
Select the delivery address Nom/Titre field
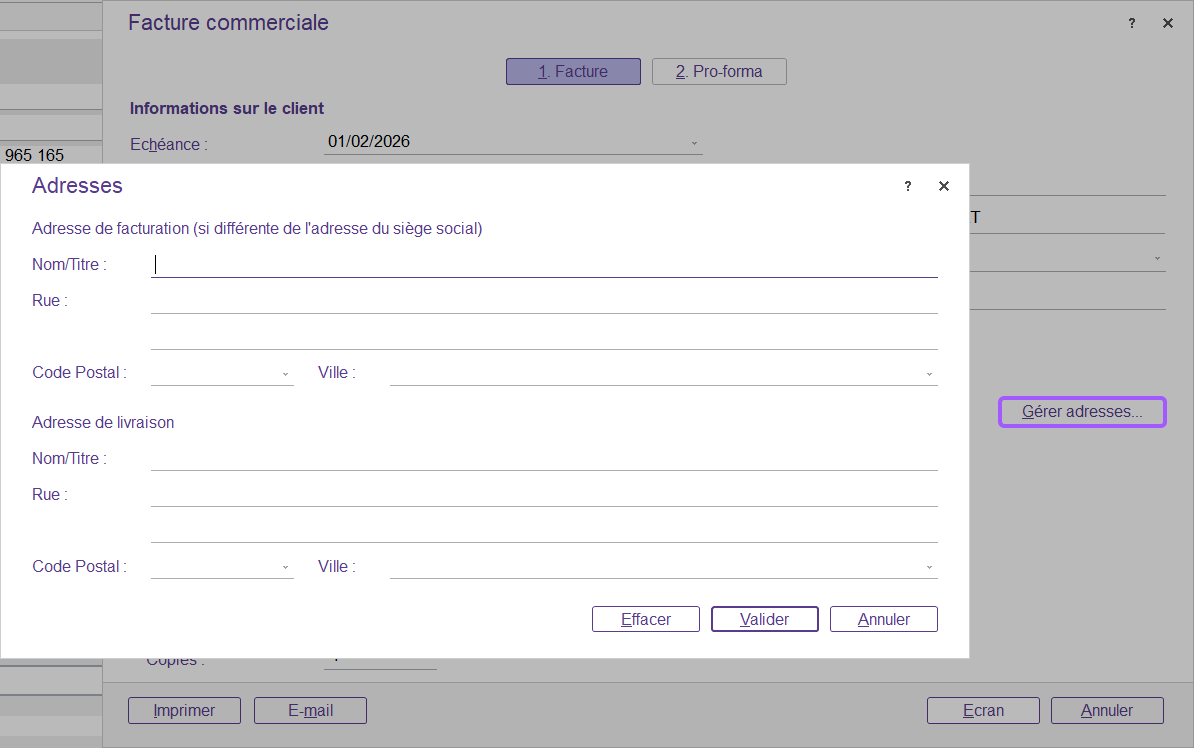543,458
